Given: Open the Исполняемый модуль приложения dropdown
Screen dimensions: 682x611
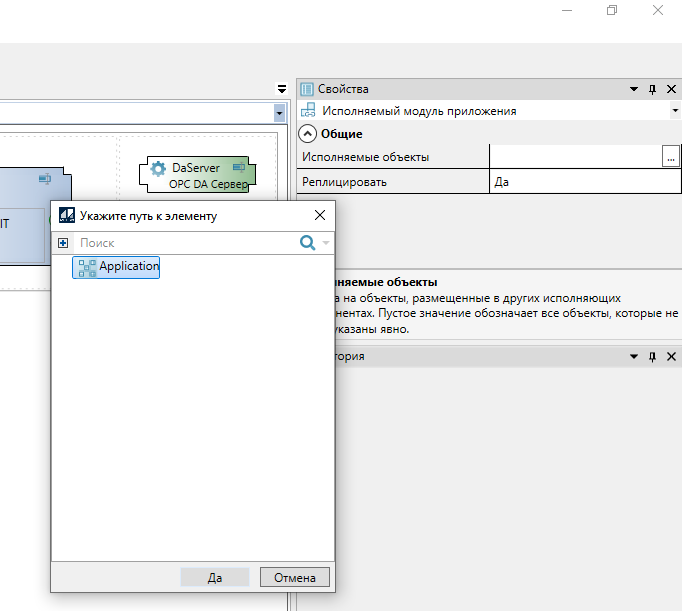Looking at the screenshot, I should (675, 112).
